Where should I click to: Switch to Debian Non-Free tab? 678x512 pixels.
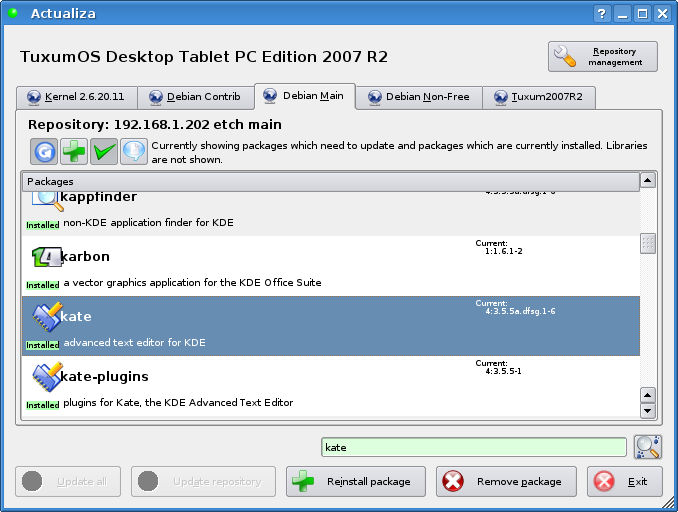[x=419, y=97]
